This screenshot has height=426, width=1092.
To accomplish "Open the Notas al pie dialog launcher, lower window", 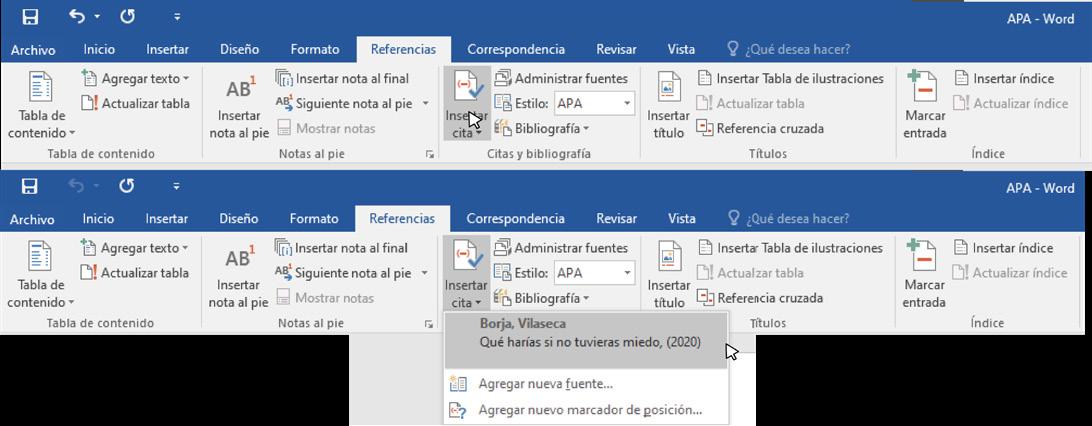I will 428,324.
